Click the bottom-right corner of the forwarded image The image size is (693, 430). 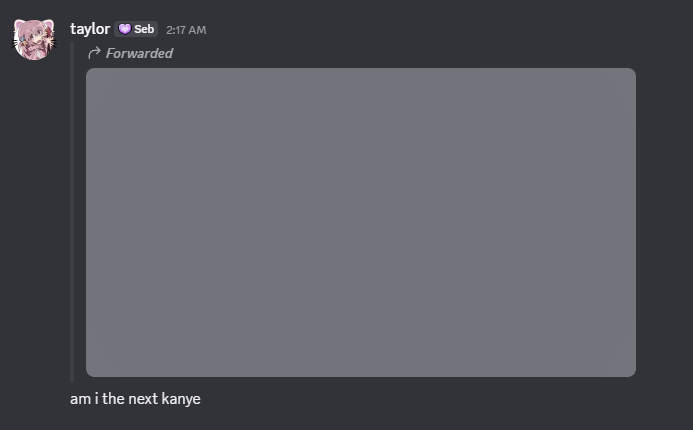coord(628,369)
